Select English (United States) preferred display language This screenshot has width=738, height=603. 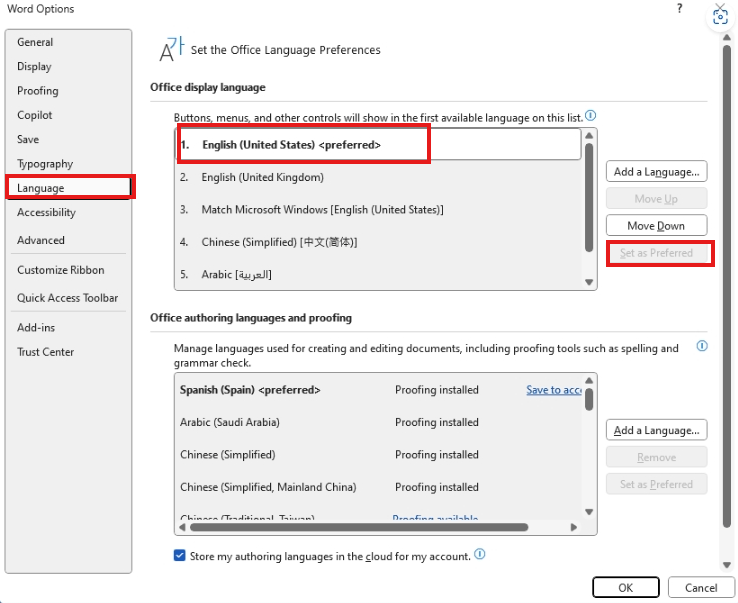[378, 145]
